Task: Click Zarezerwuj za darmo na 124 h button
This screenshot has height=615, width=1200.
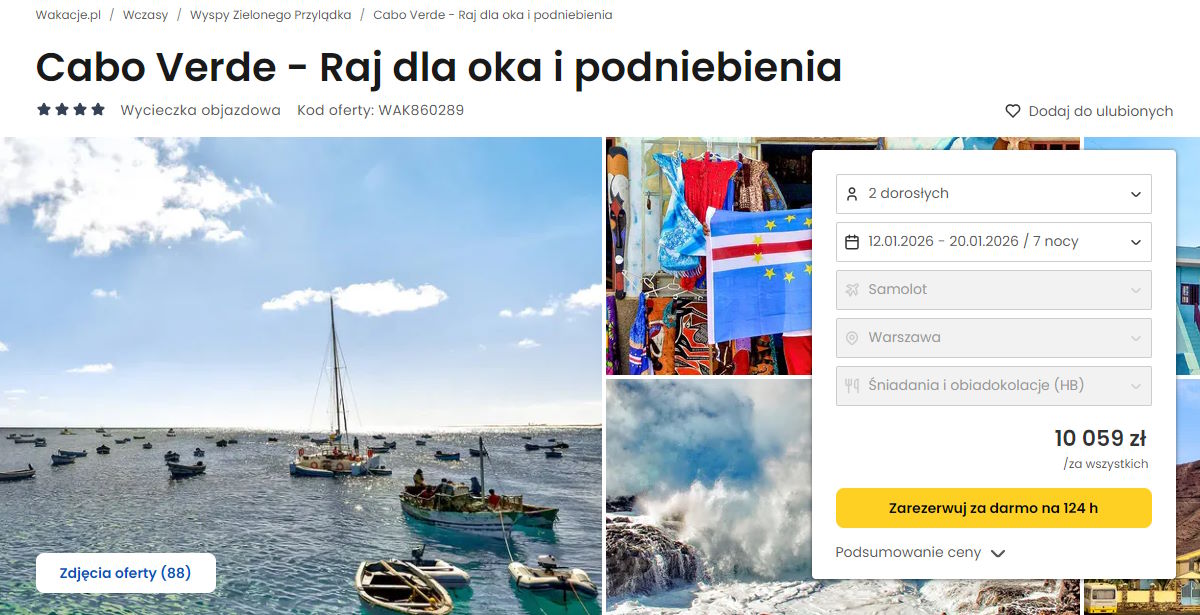Action: [994, 508]
